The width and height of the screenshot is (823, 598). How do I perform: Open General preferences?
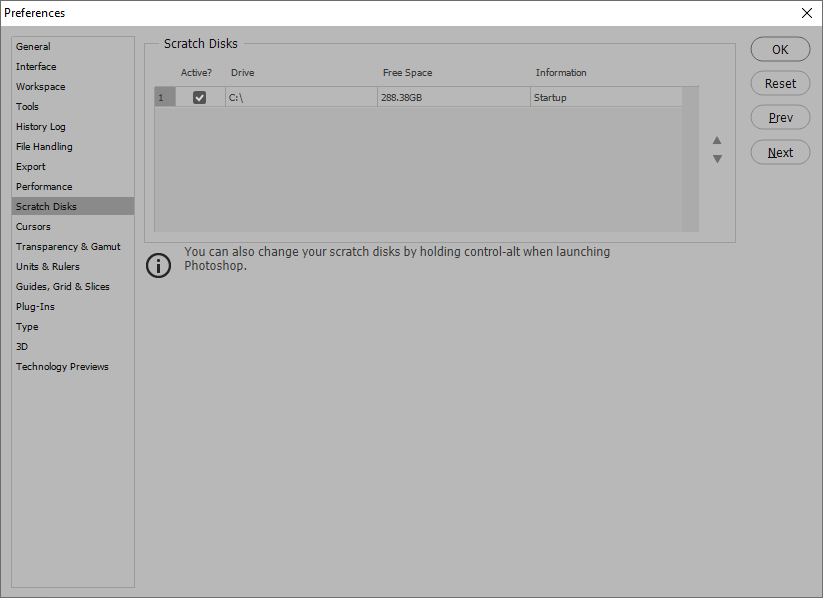click(x=72, y=47)
